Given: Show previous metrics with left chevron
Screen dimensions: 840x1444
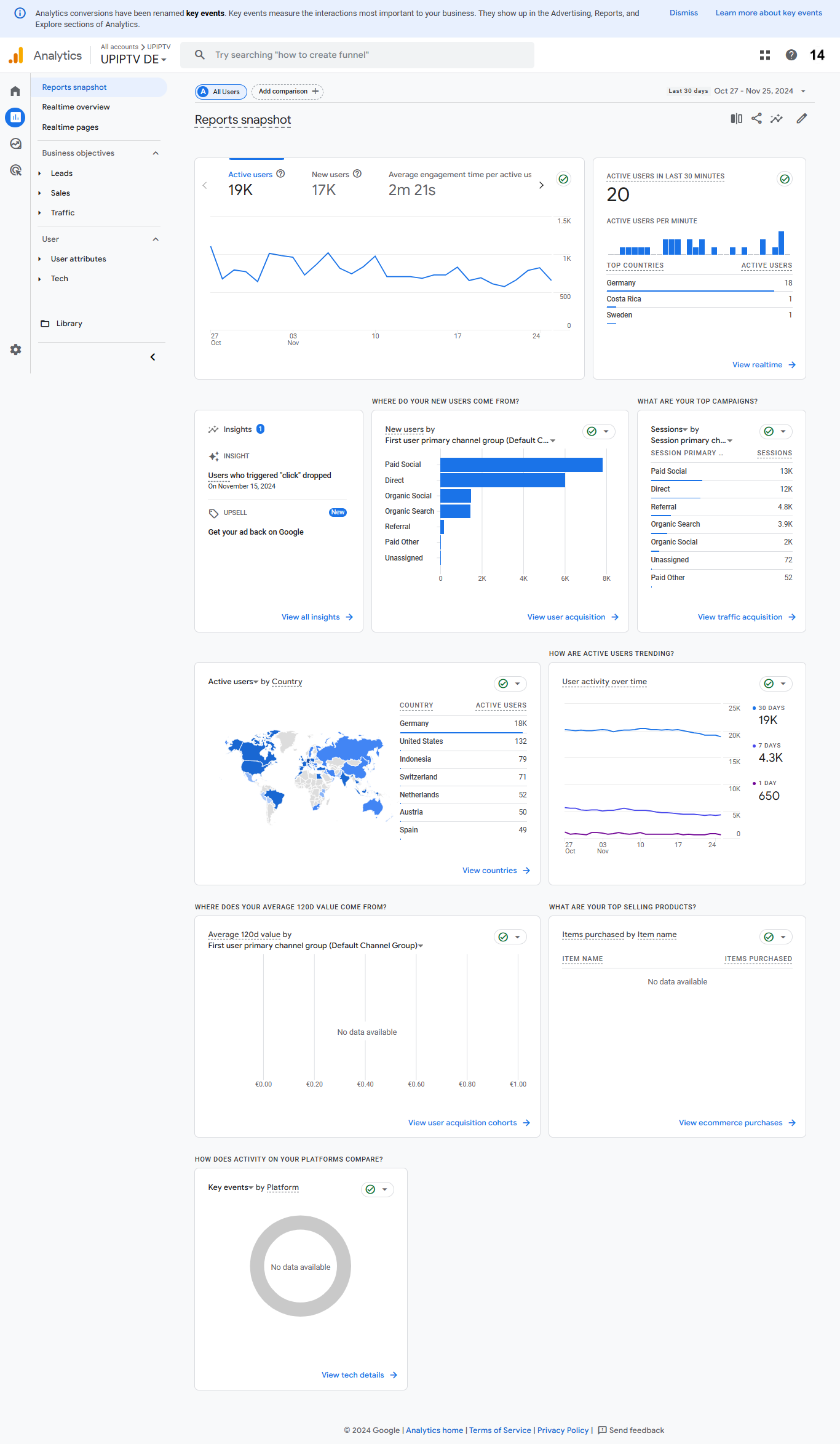Looking at the screenshot, I should click(x=205, y=185).
